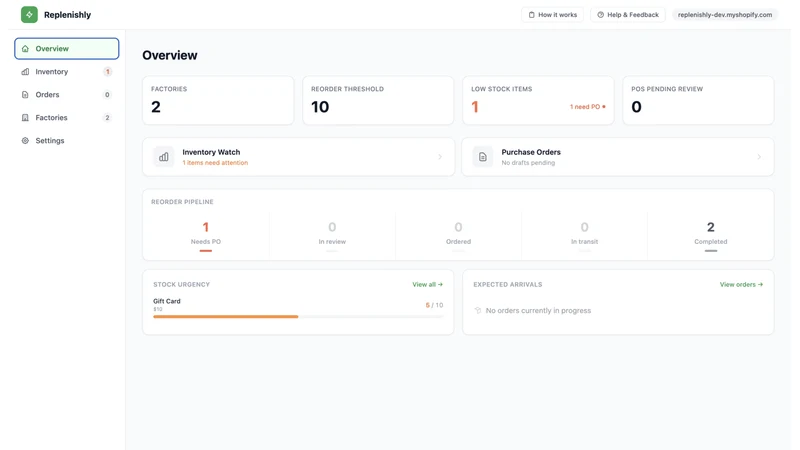Viewport: 800px width, 450px height.
Task: Click the '5 / 10' stock count
Action: (x=434, y=305)
